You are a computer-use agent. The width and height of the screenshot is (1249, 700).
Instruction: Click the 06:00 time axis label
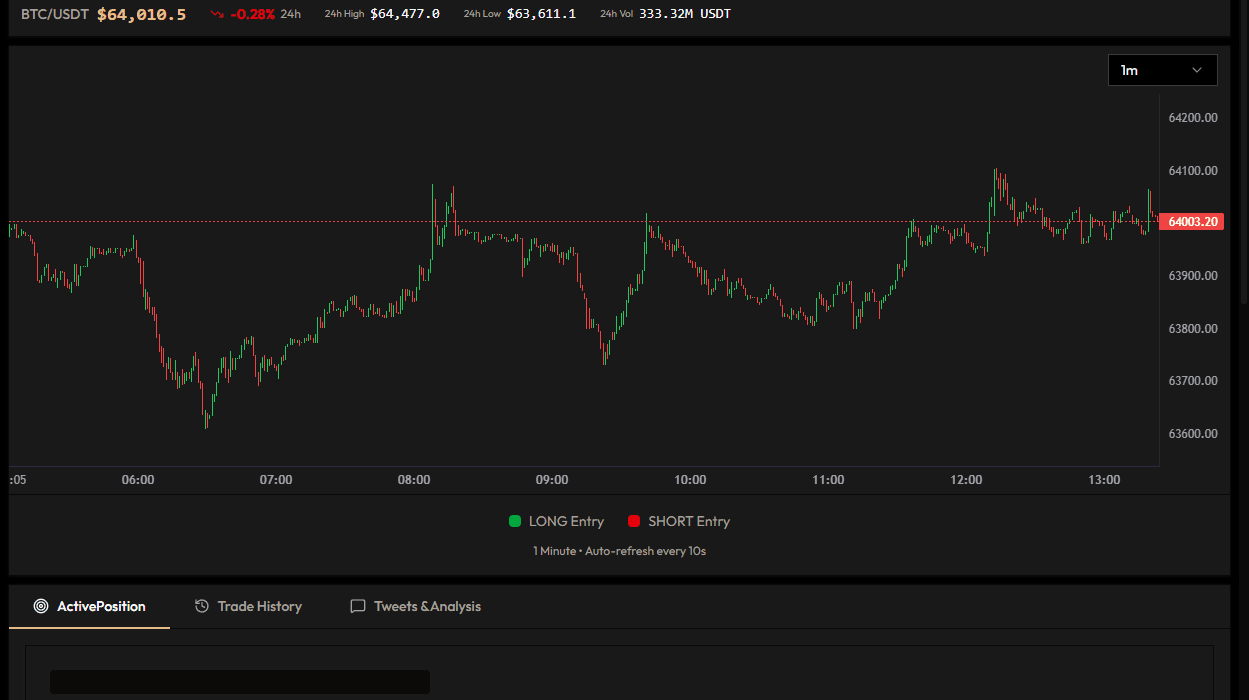pyautogui.click(x=138, y=480)
